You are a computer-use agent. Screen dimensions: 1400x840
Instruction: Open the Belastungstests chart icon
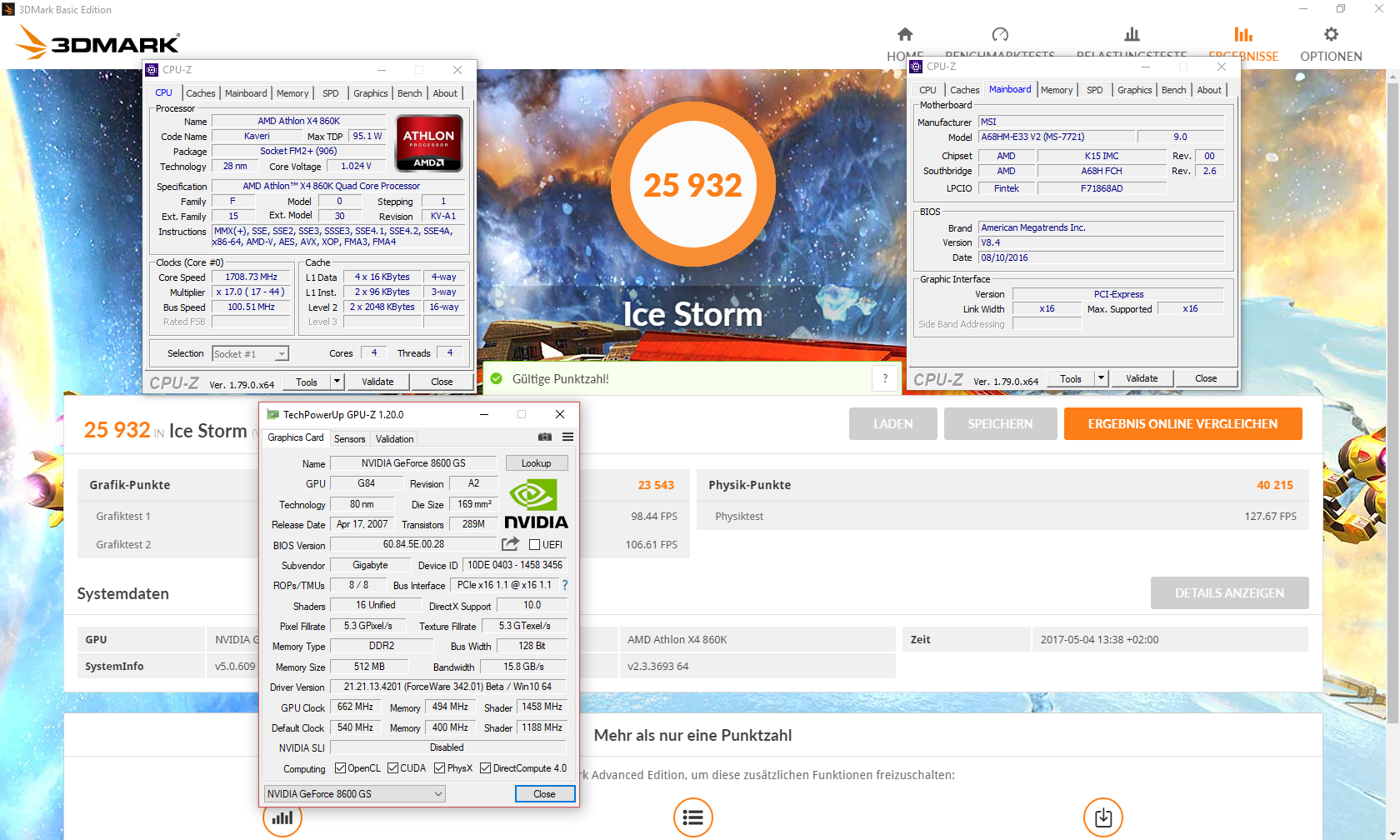tap(1132, 34)
